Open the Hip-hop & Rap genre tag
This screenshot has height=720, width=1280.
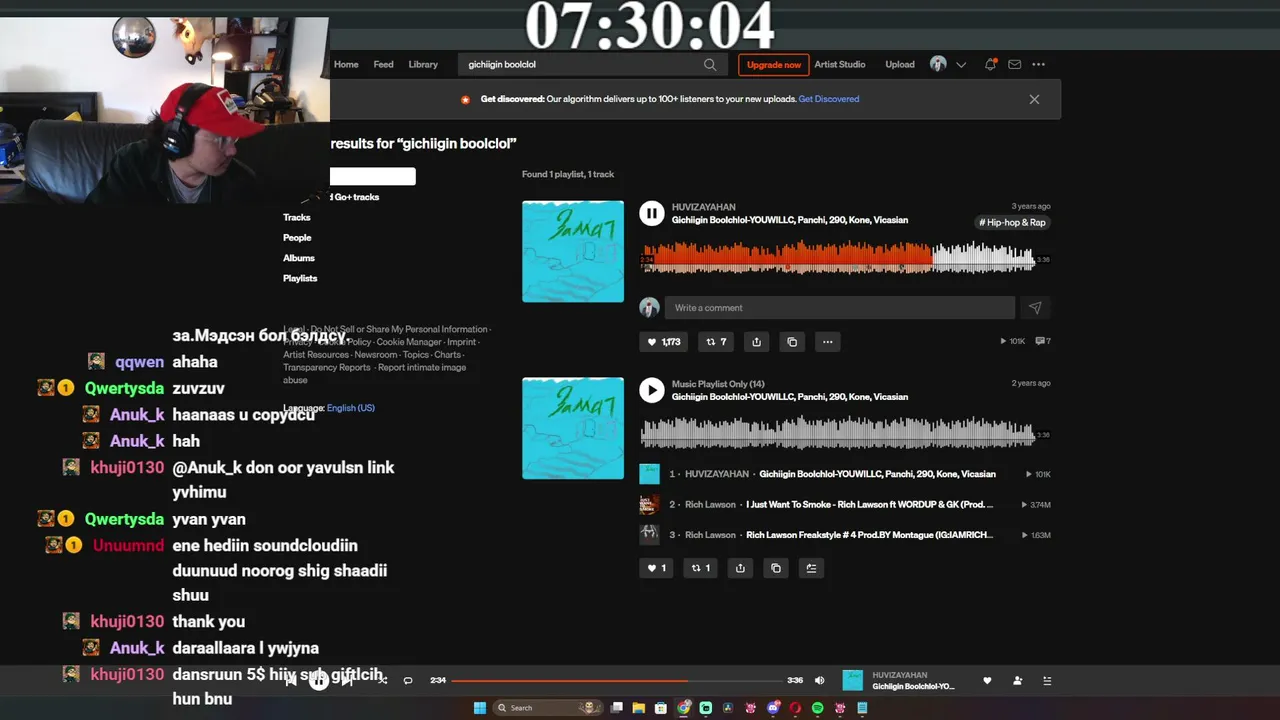[1012, 223]
